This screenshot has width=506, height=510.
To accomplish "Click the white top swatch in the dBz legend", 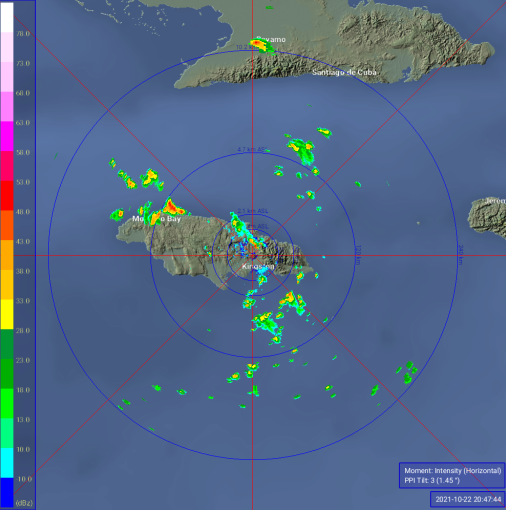I will tap(7, 17).
